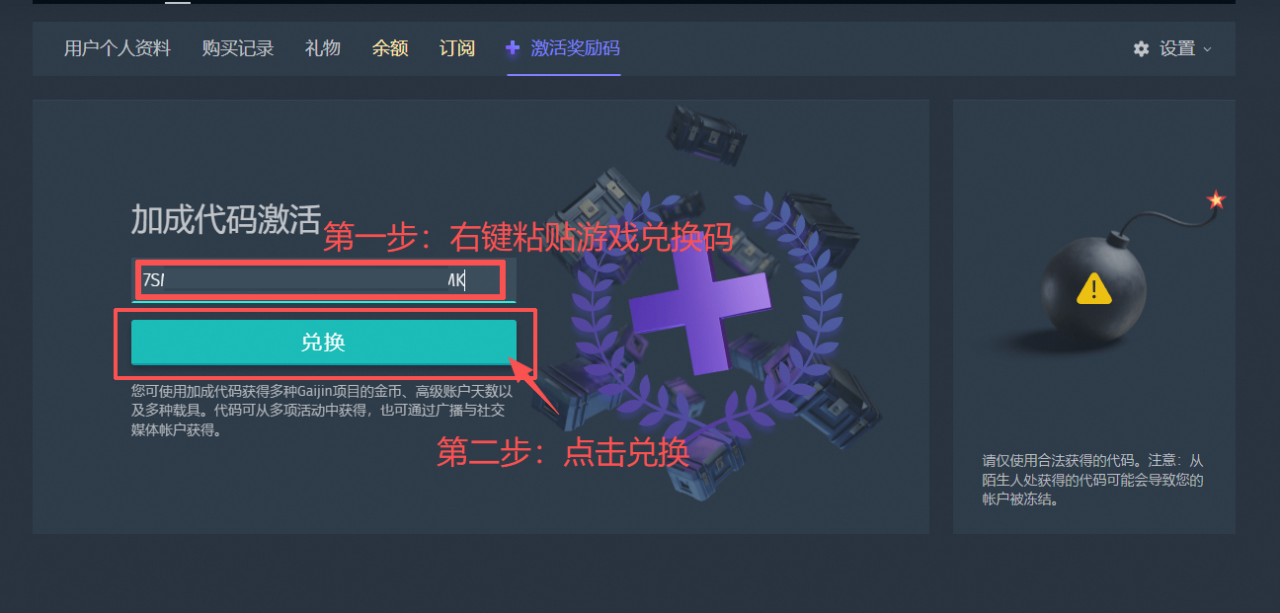The width and height of the screenshot is (1280, 613).
Task: Click the 加成代码激活 heading
Action: point(226,220)
